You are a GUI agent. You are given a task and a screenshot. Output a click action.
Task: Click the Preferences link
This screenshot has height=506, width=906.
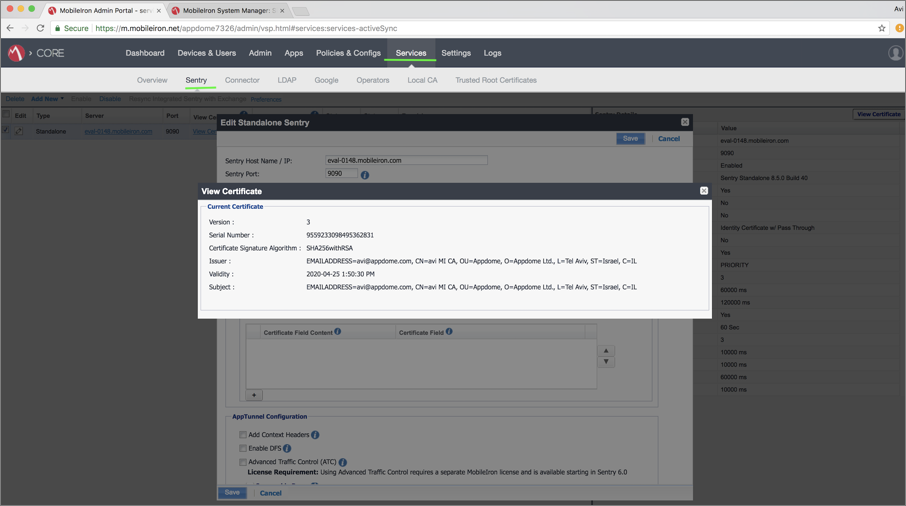tap(266, 99)
